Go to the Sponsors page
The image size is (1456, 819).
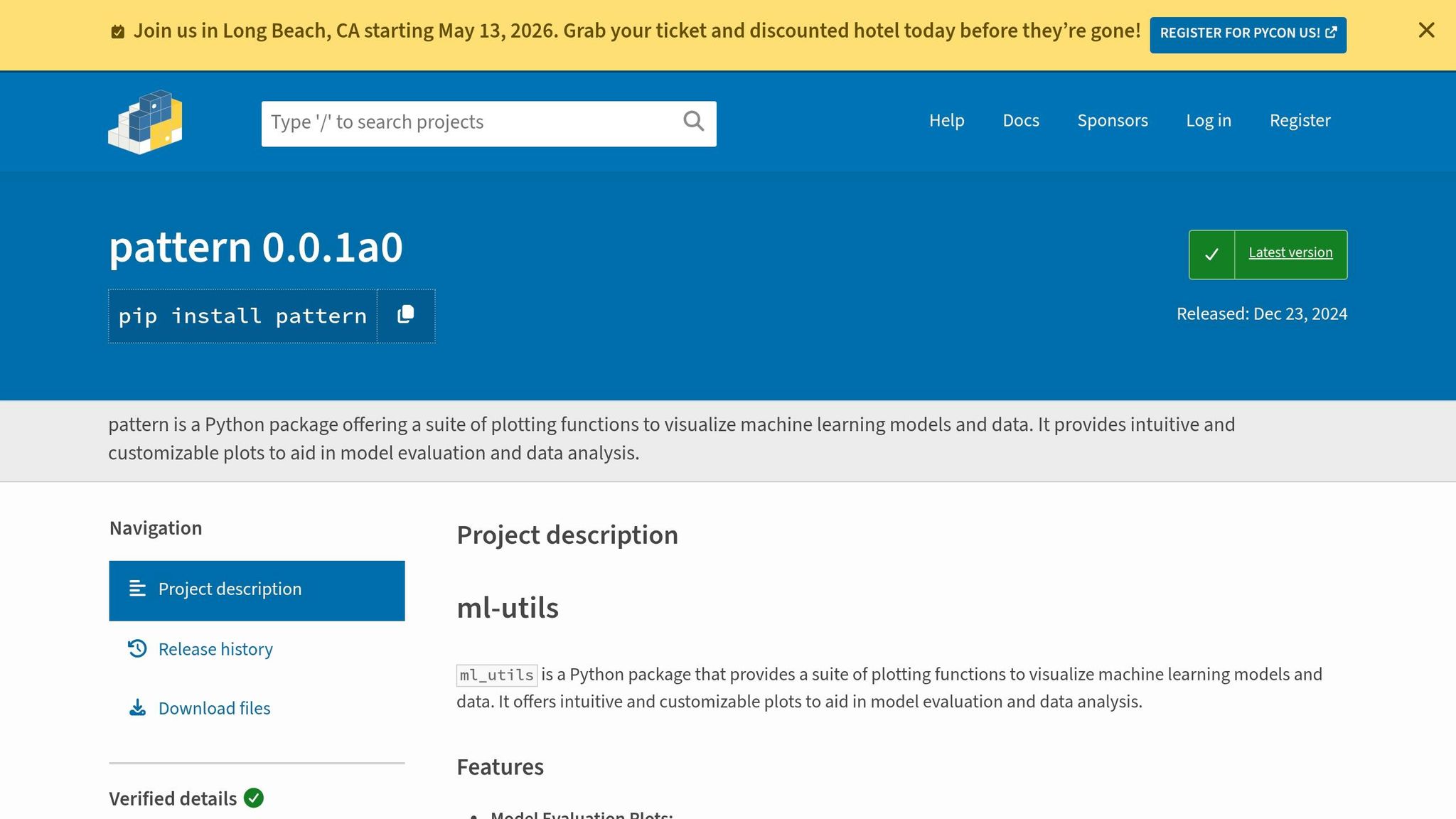[x=1112, y=121]
